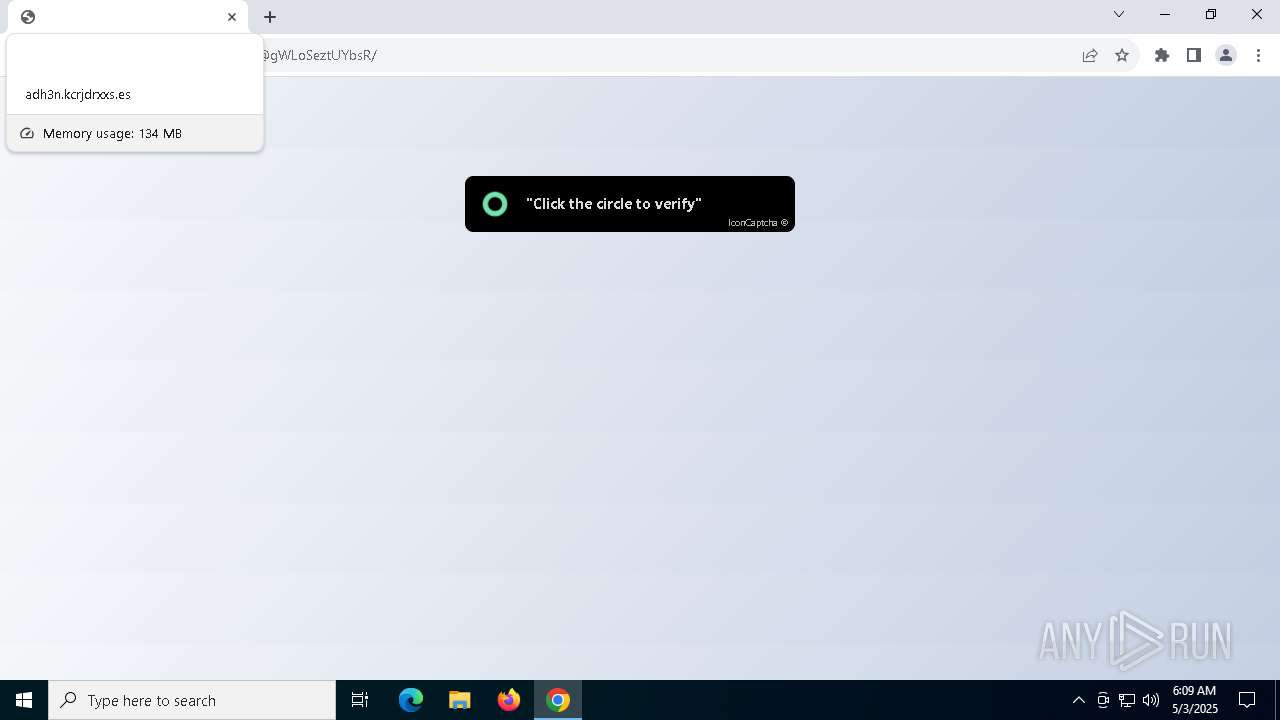Viewport: 1280px width, 720px height.
Task: Select Chrome icon in taskbar
Action: (558, 700)
